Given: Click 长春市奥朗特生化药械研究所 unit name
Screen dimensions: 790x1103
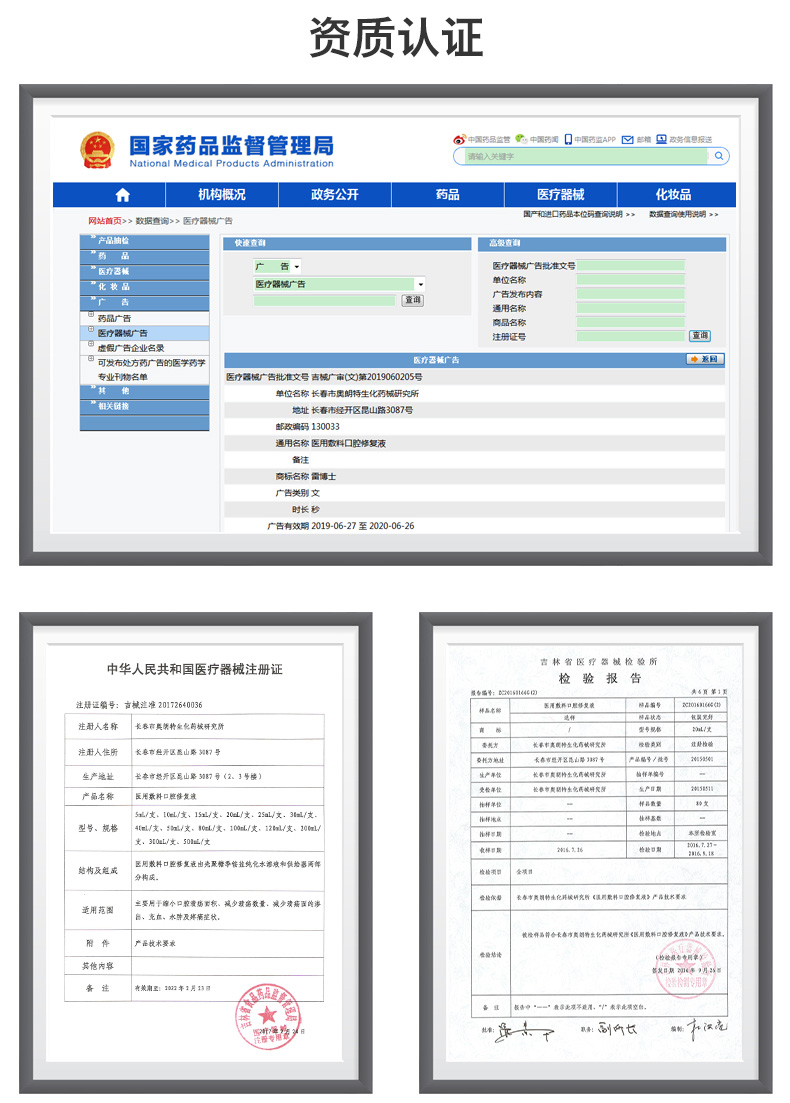Looking at the screenshot, I should pyautogui.click(x=365, y=394).
